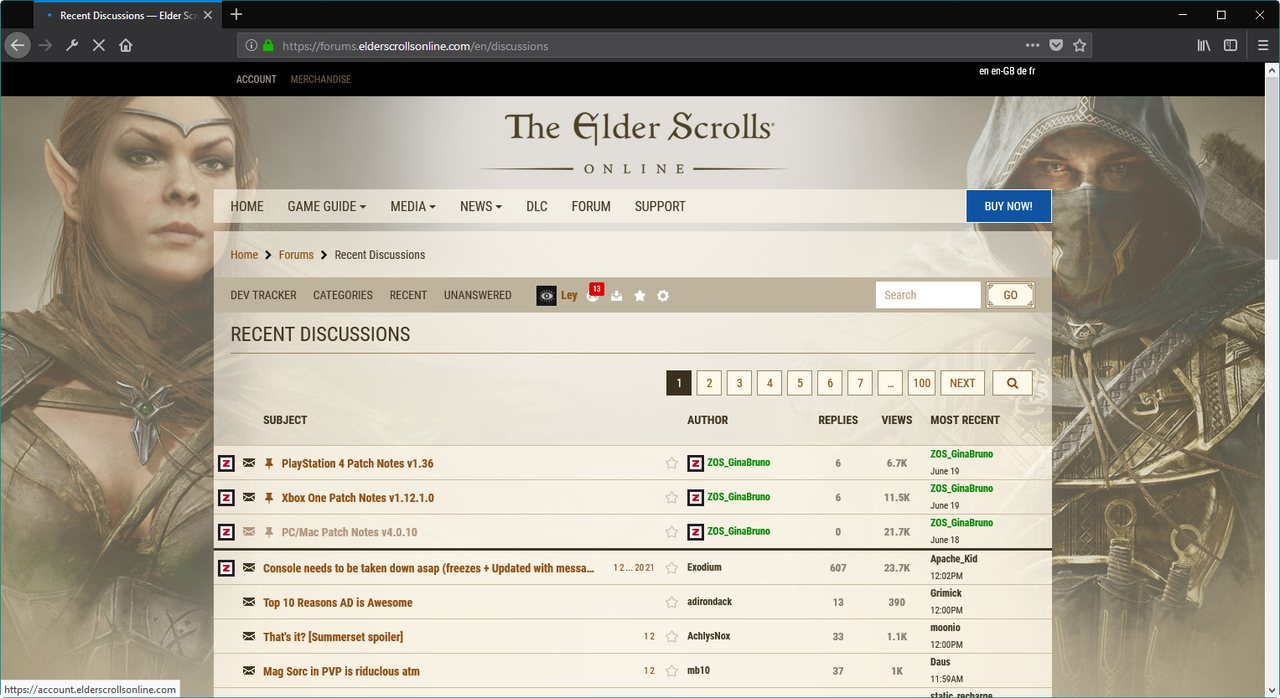Show the browser sidebars icon
Viewport: 1280px width, 698px height.
1231,45
